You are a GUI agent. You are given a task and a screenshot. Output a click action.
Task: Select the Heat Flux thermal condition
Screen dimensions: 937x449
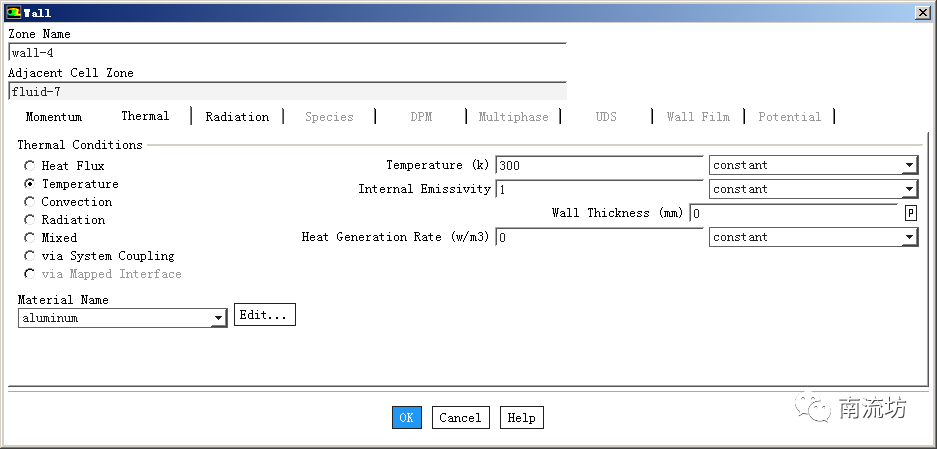[x=30, y=166]
